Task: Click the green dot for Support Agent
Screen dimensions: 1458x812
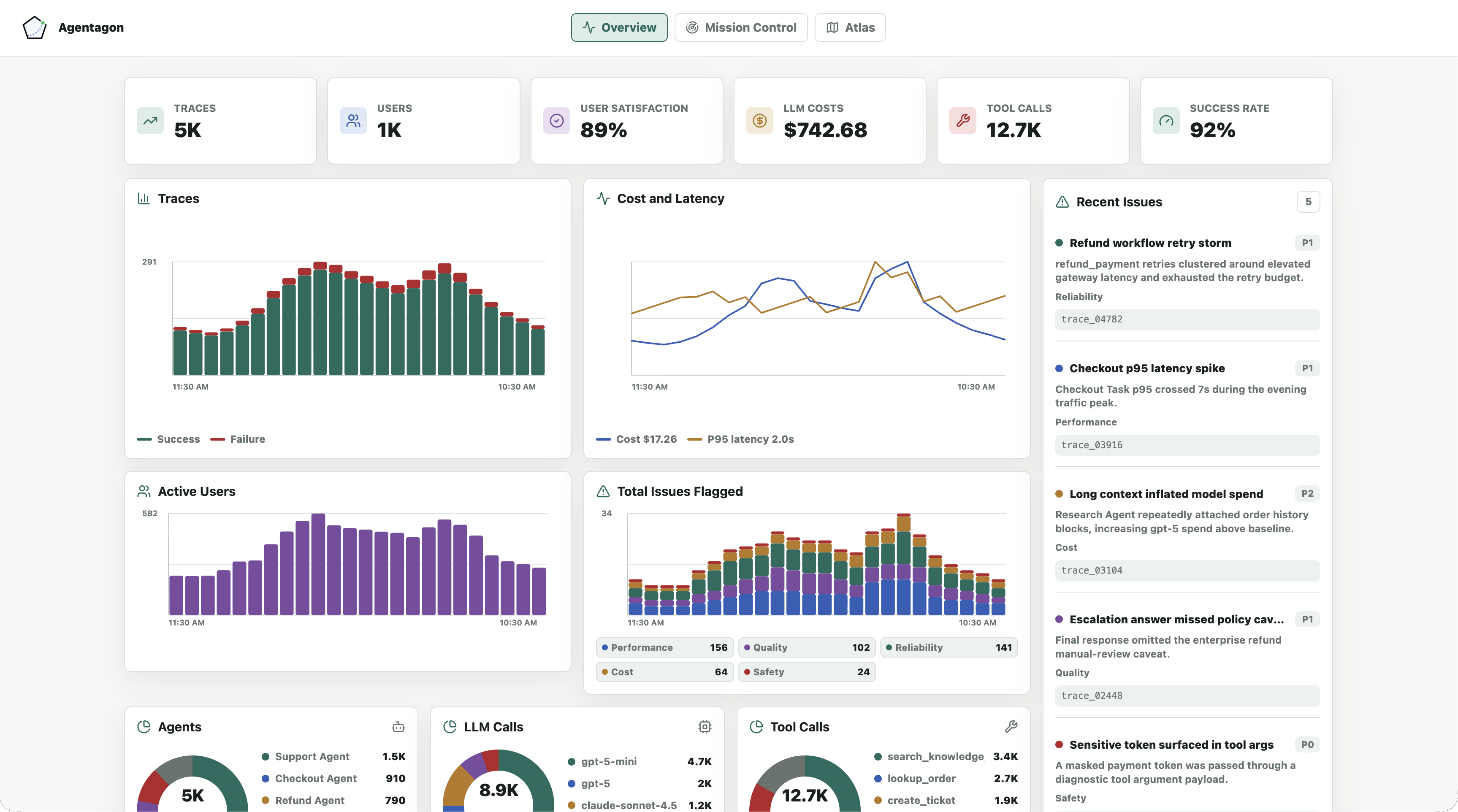Action: [266, 757]
